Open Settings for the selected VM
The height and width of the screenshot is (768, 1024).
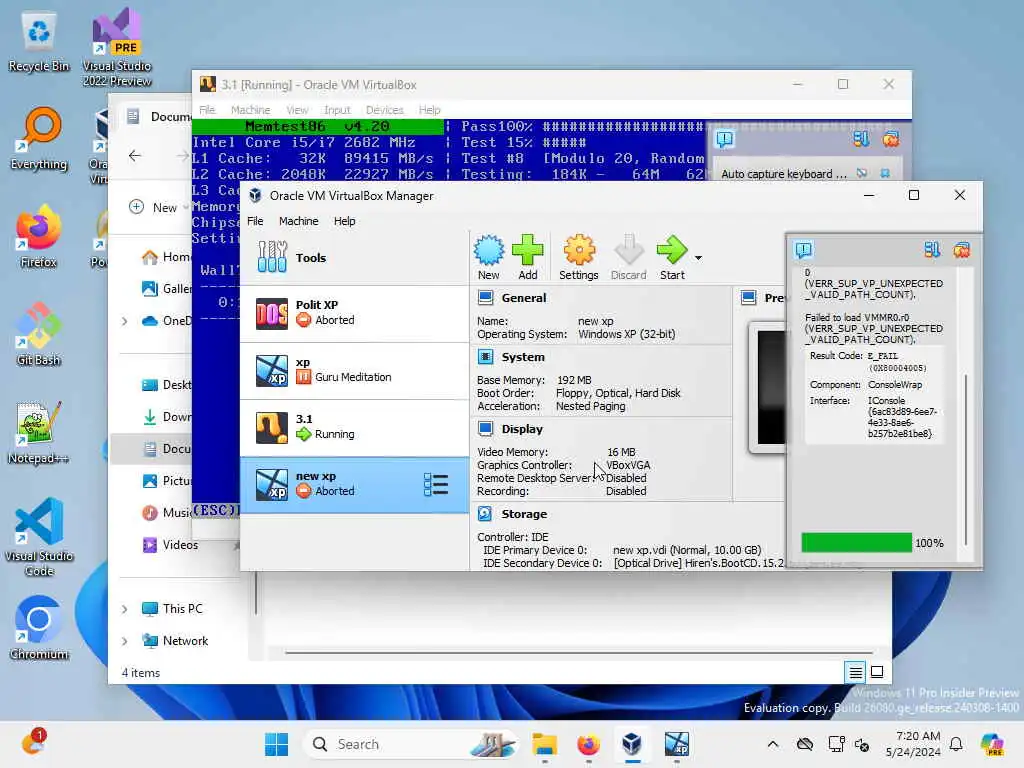[579, 257]
